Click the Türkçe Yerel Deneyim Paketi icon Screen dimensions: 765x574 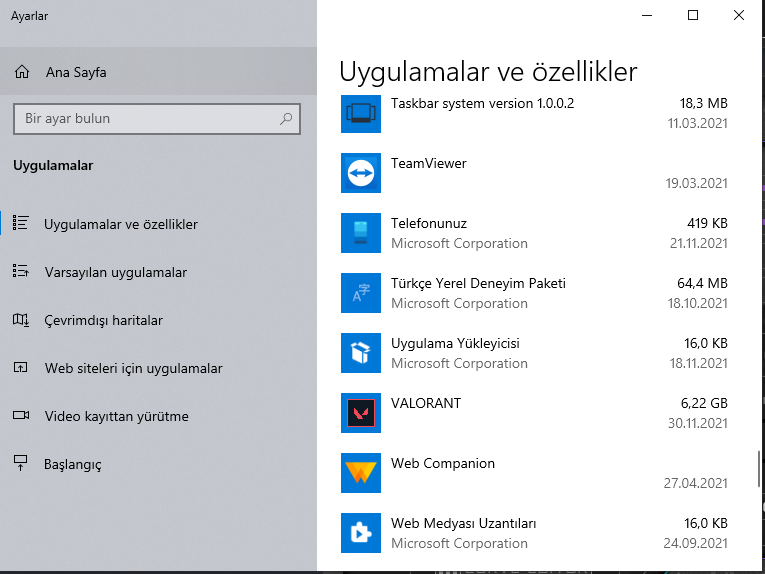(x=361, y=293)
